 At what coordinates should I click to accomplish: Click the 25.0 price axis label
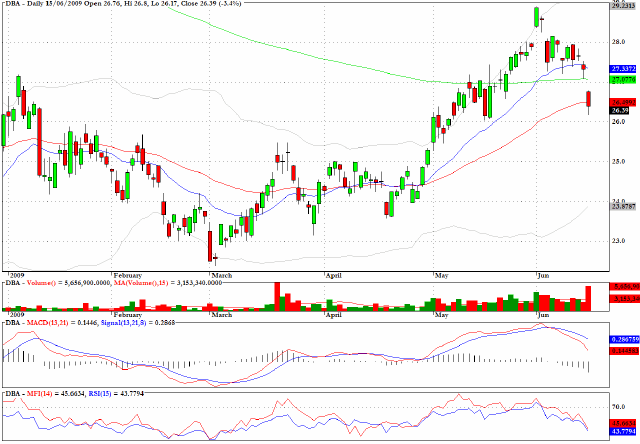pyautogui.click(x=619, y=161)
